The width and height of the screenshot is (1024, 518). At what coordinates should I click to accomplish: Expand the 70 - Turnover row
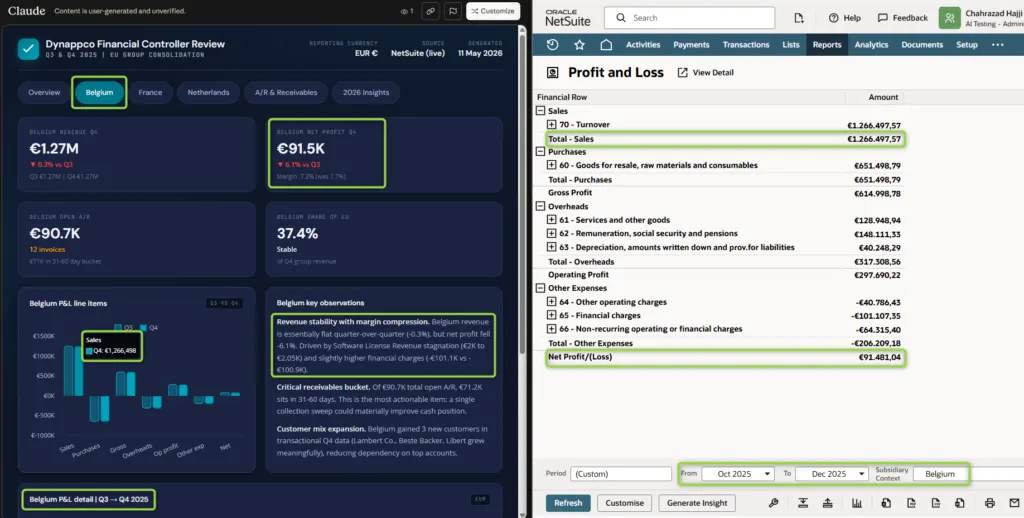point(551,125)
